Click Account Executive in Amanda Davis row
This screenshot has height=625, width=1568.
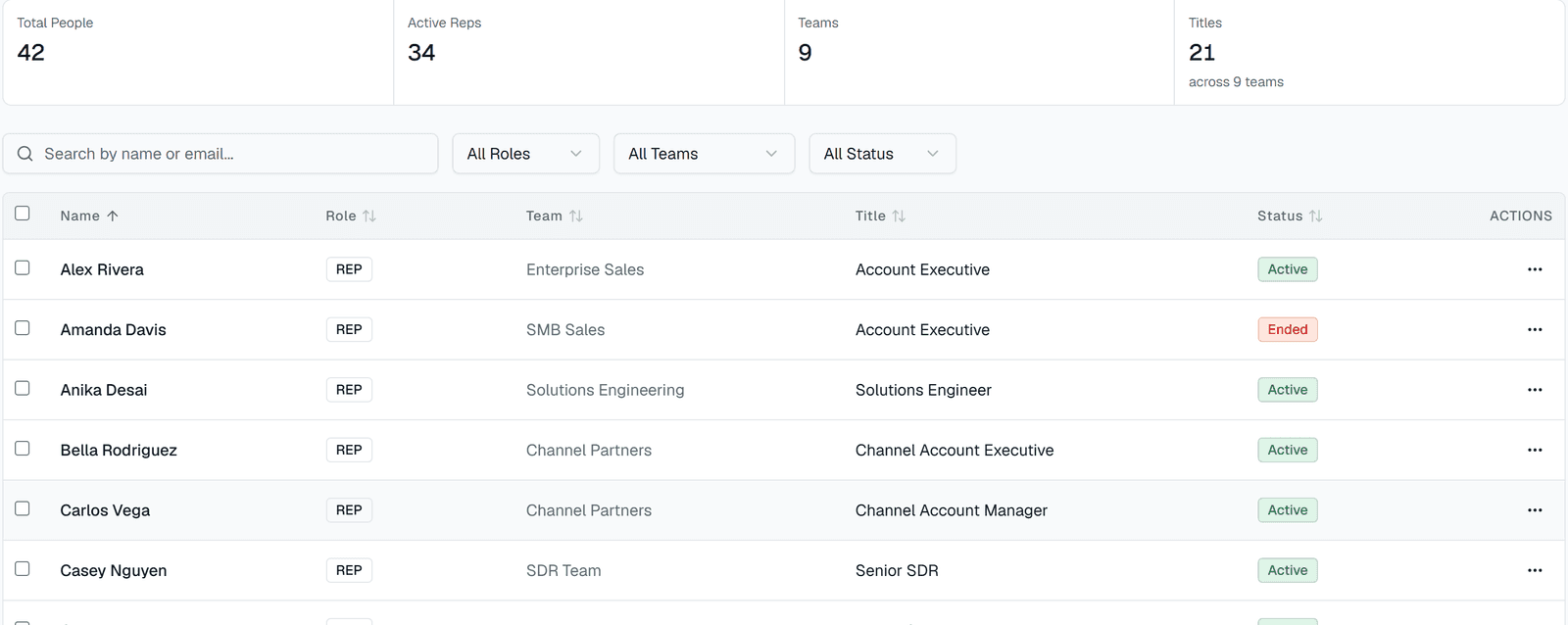922,330
